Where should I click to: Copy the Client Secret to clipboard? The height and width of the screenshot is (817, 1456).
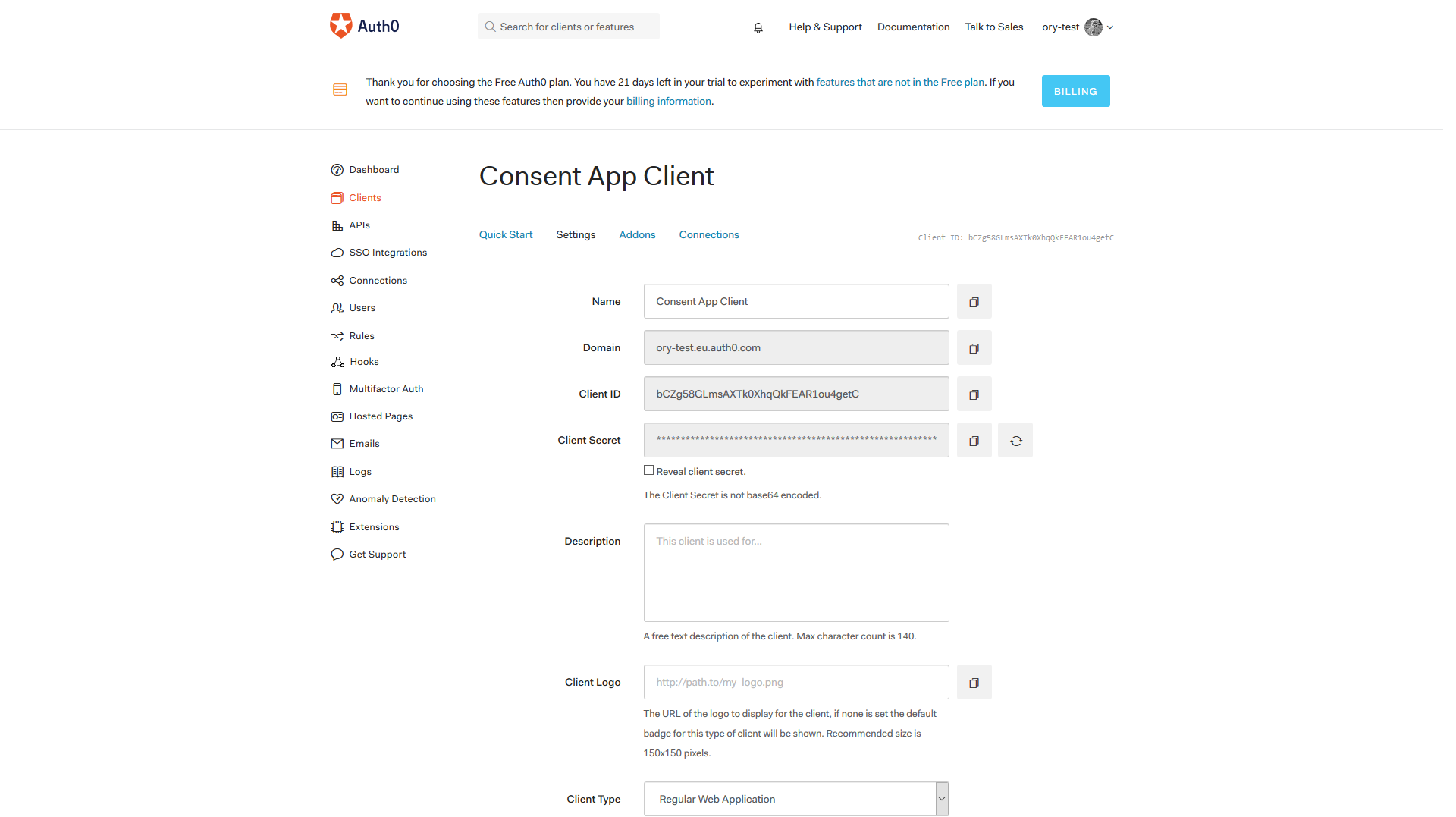coord(974,441)
